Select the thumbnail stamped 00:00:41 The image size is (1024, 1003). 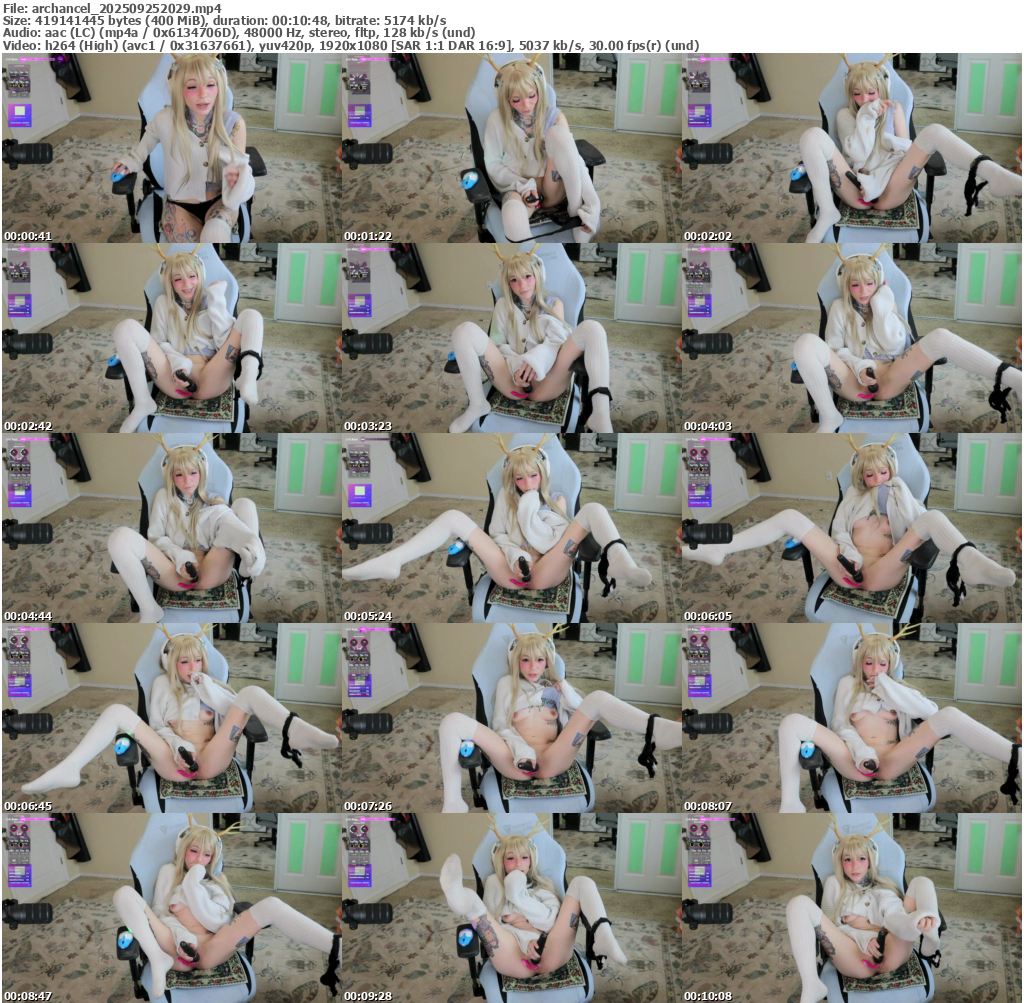pyautogui.click(x=171, y=148)
